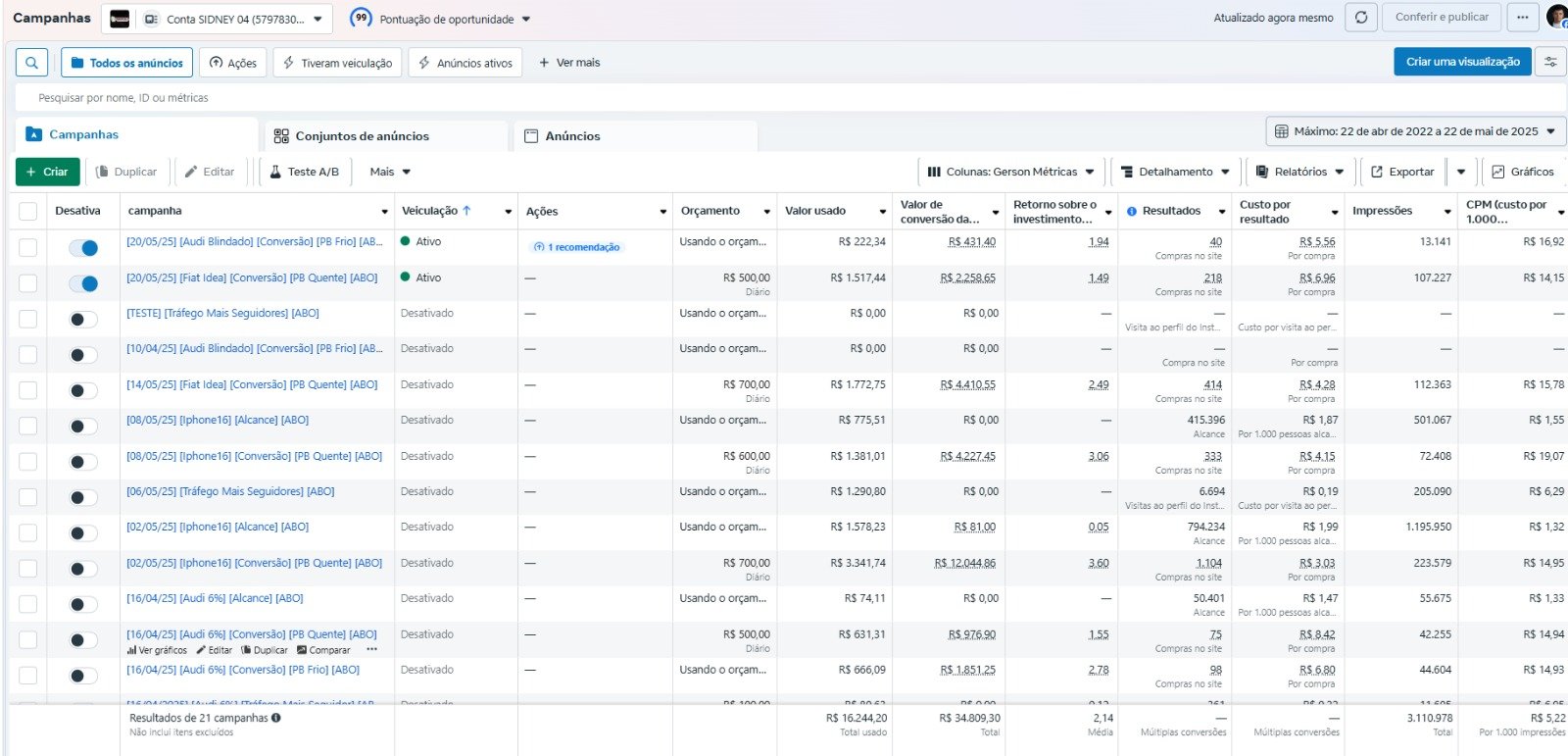Open the date range picker dropdown
Screen dimensions: 1568x756
pyautogui.click(x=1415, y=131)
